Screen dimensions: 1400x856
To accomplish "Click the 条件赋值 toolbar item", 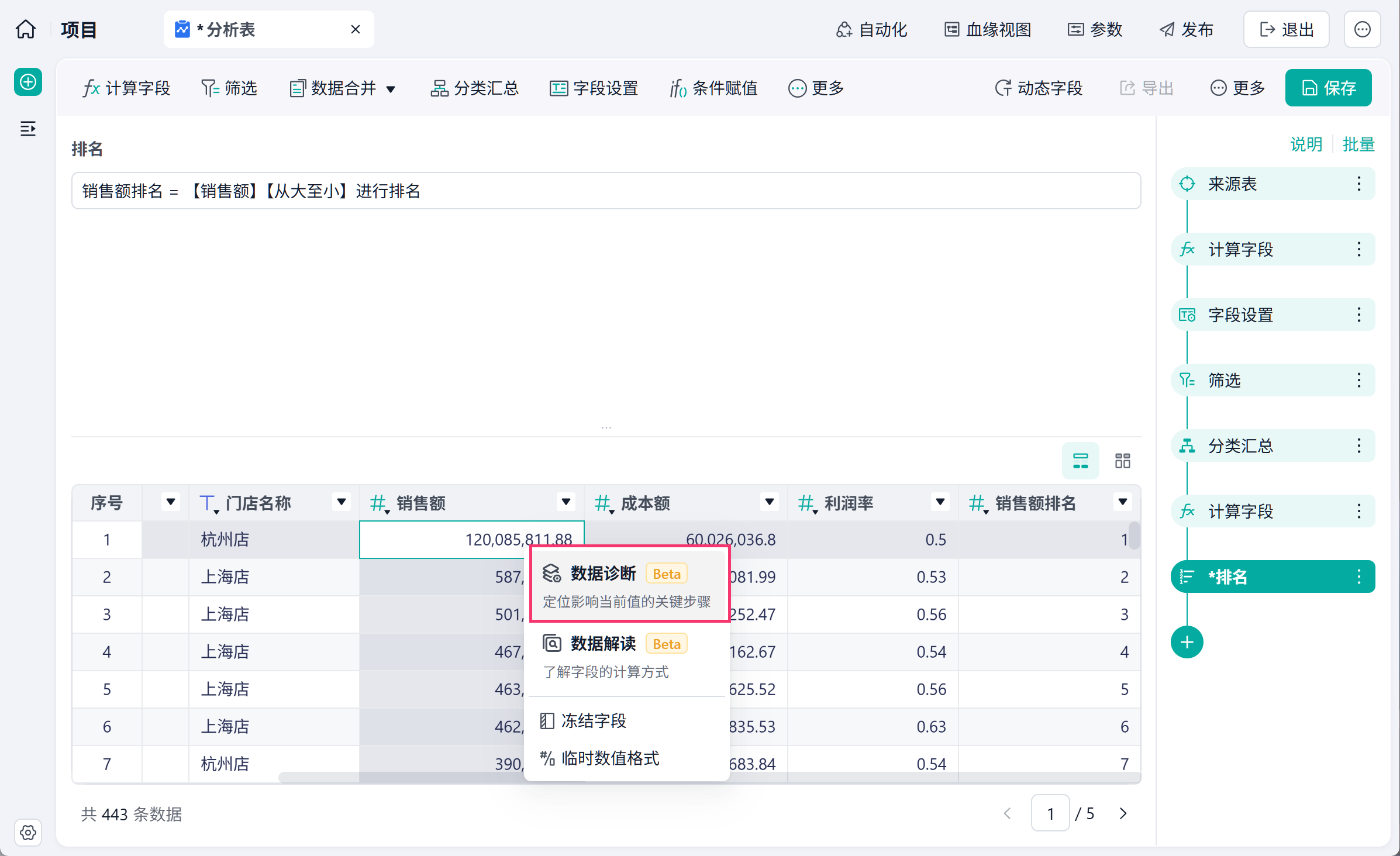I will click(x=713, y=88).
